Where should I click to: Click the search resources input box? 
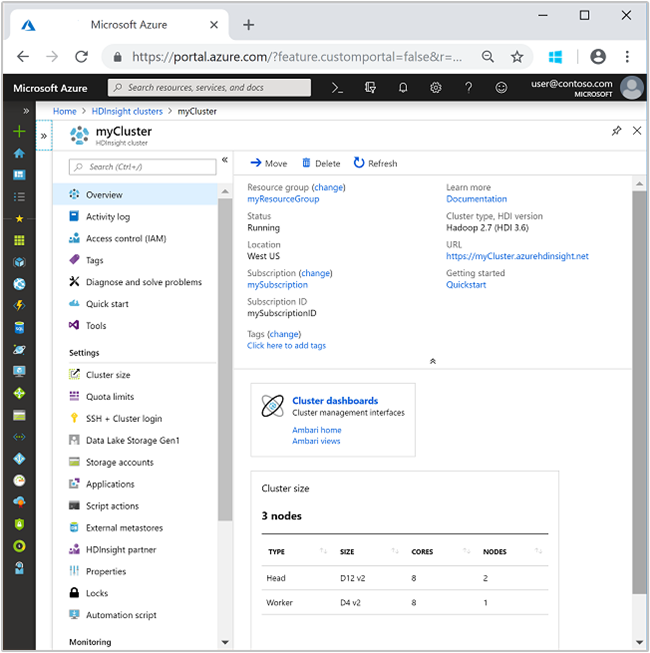[210, 88]
